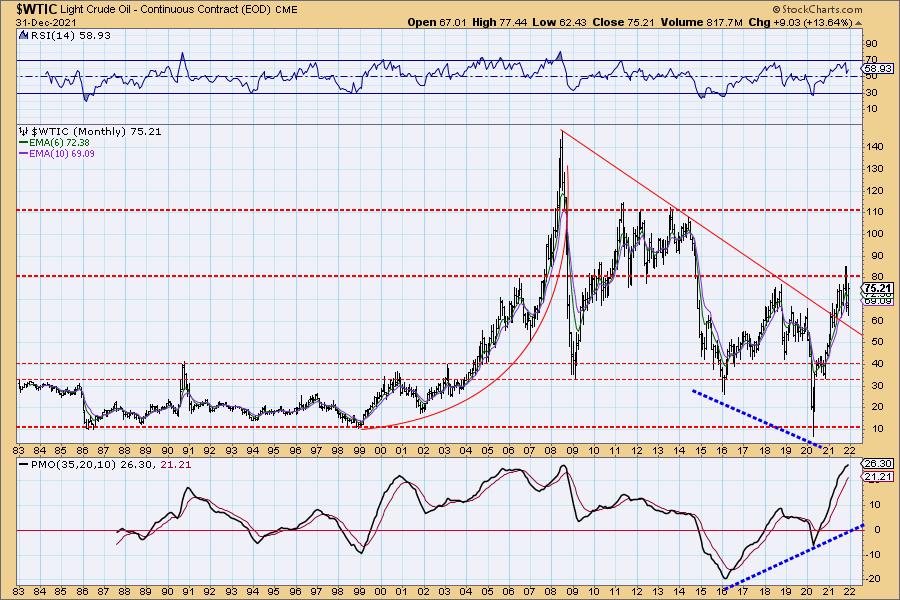Click the $WTIC (Monthly) 75.21 legend label
The width and height of the screenshot is (900, 600).
[96, 131]
